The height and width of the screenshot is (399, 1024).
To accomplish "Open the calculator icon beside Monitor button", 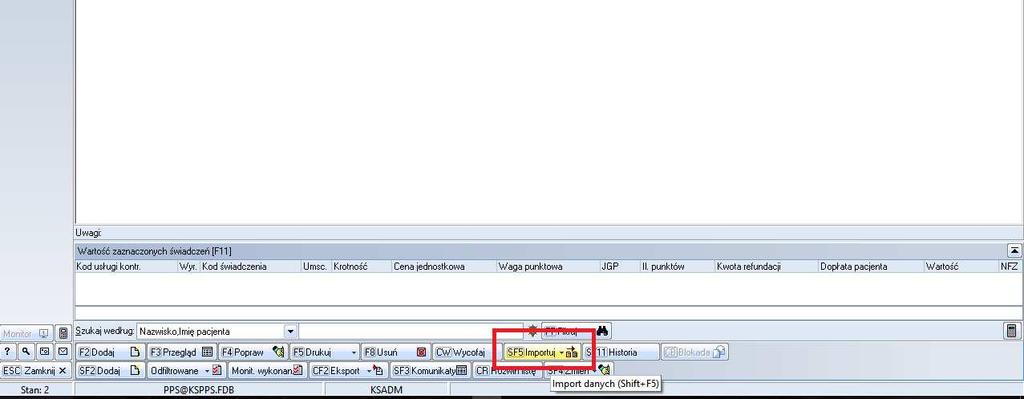I will (63, 333).
